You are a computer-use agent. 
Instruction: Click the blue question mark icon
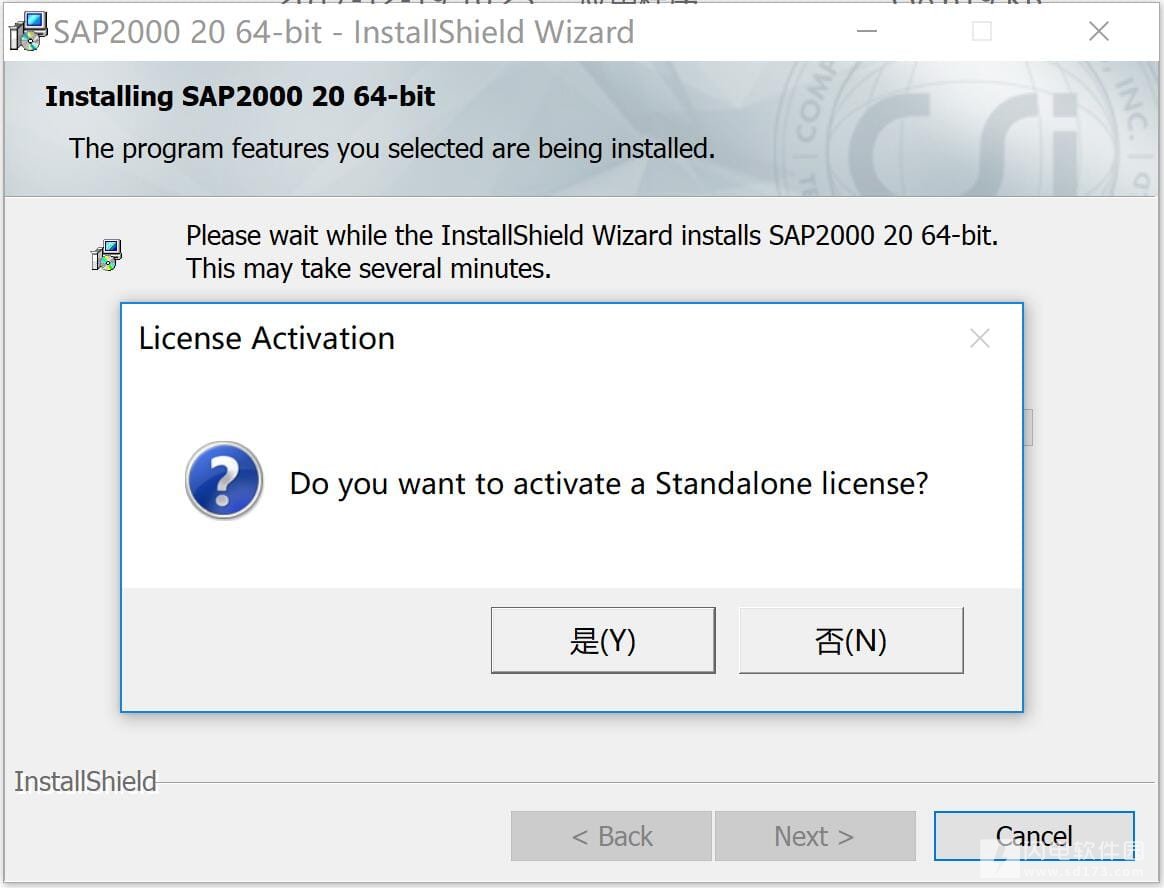223,480
